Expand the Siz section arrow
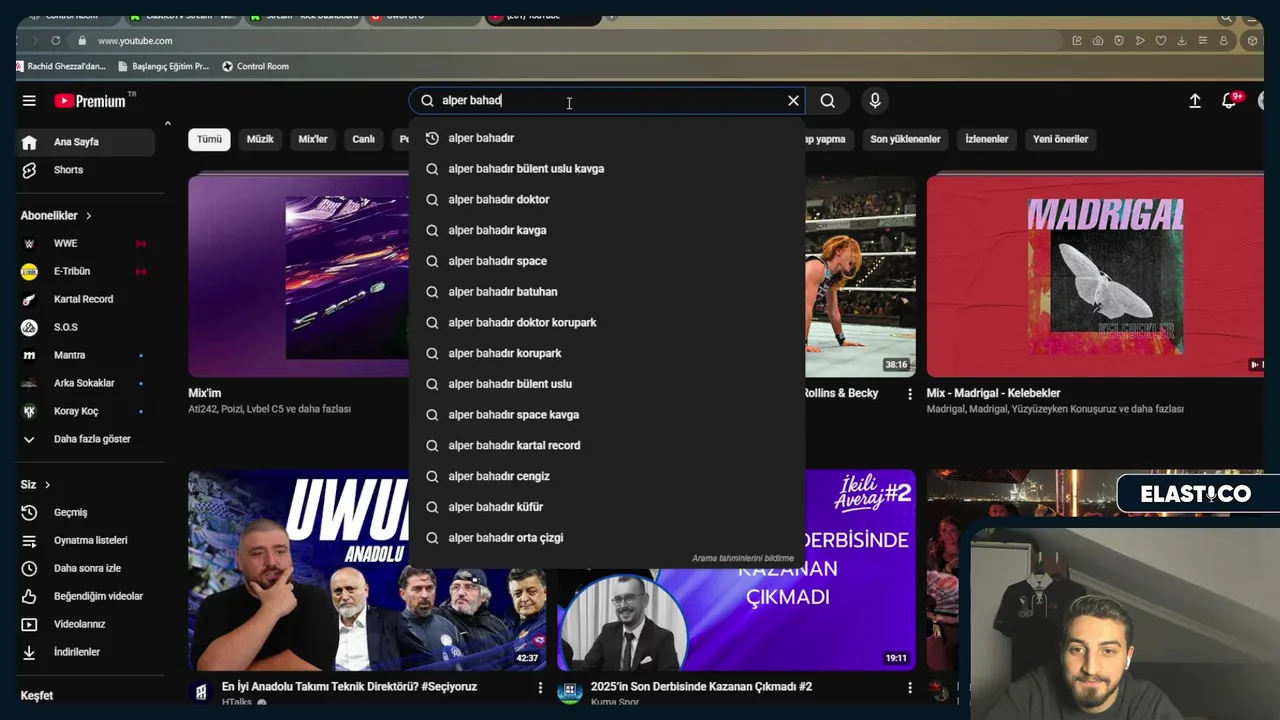The width and height of the screenshot is (1280, 720). point(47,485)
